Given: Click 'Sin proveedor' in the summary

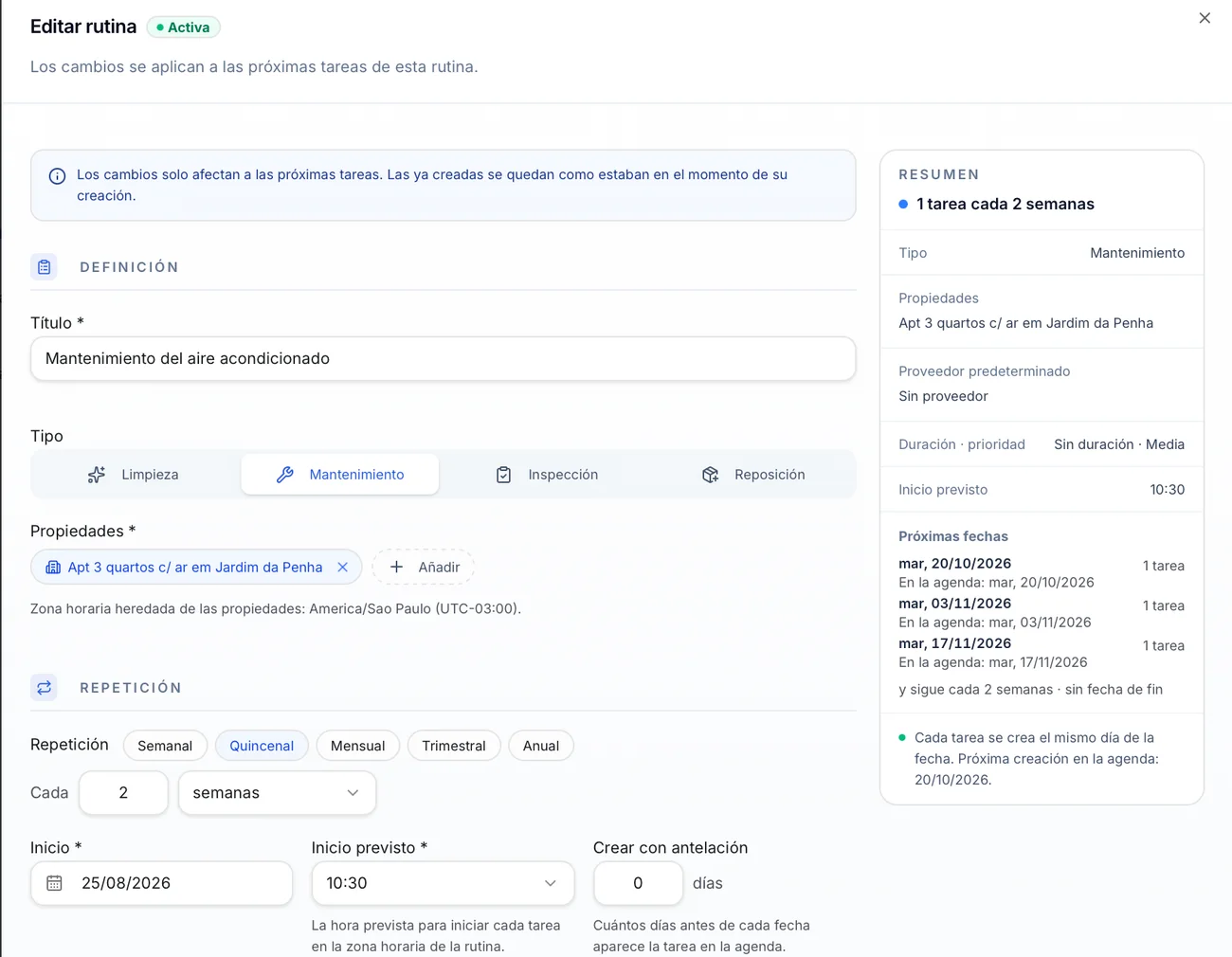Looking at the screenshot, I should pos(943,396).
